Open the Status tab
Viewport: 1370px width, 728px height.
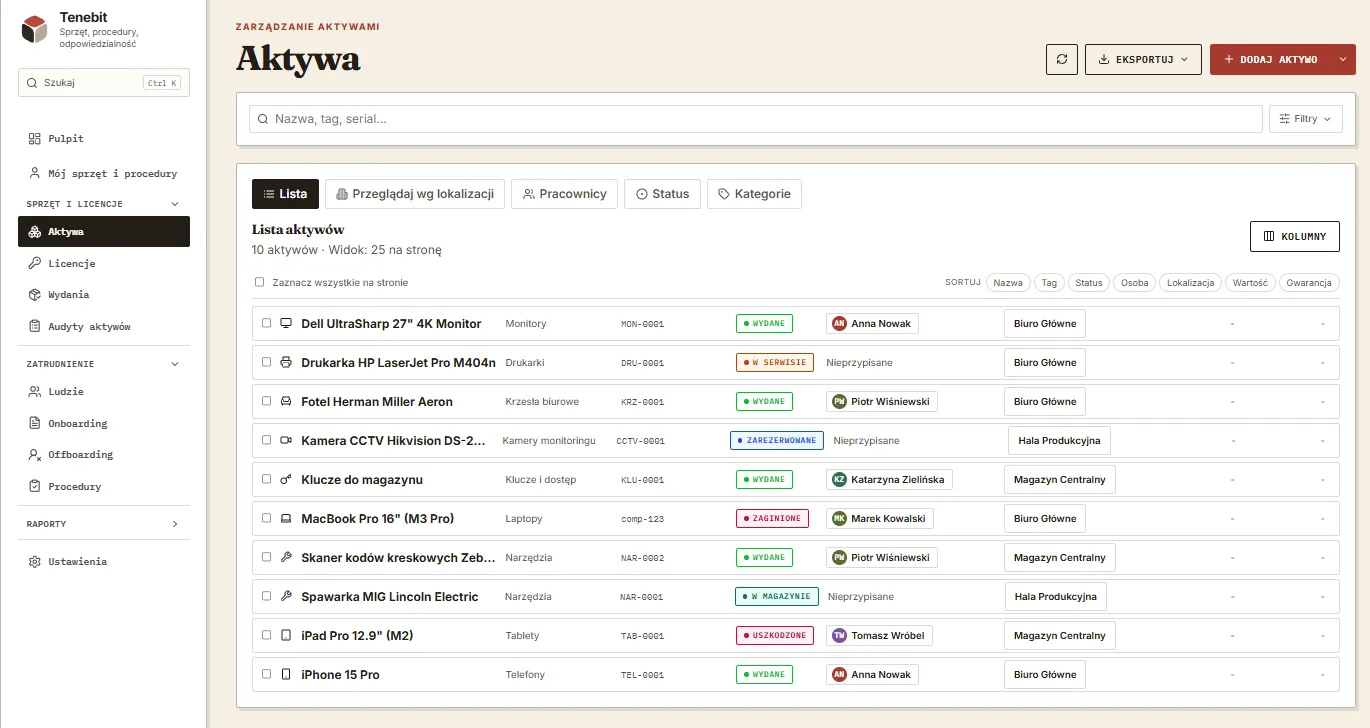[x=662, y=194]
